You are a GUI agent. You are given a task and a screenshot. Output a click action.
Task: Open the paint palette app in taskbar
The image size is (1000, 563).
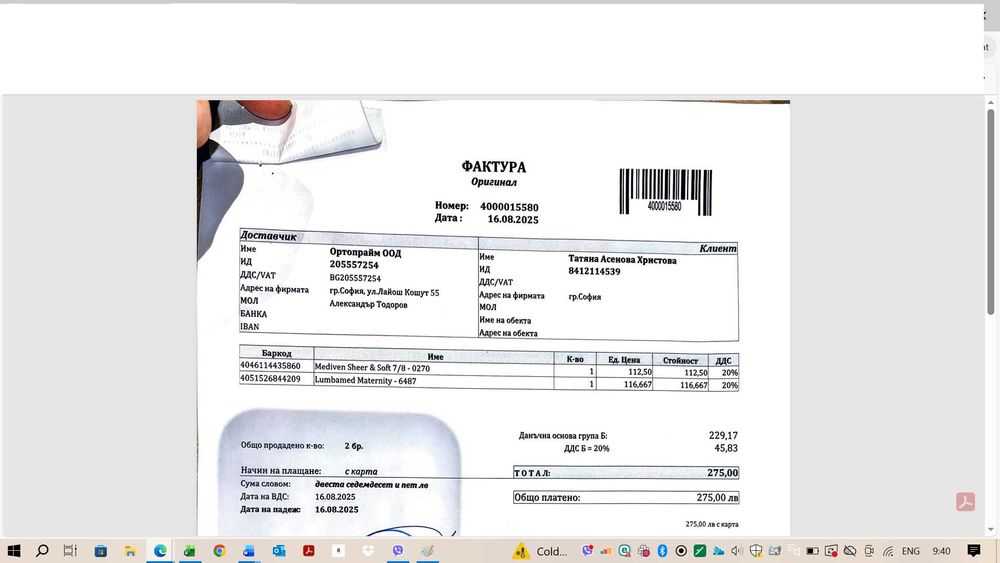(427, 551)
